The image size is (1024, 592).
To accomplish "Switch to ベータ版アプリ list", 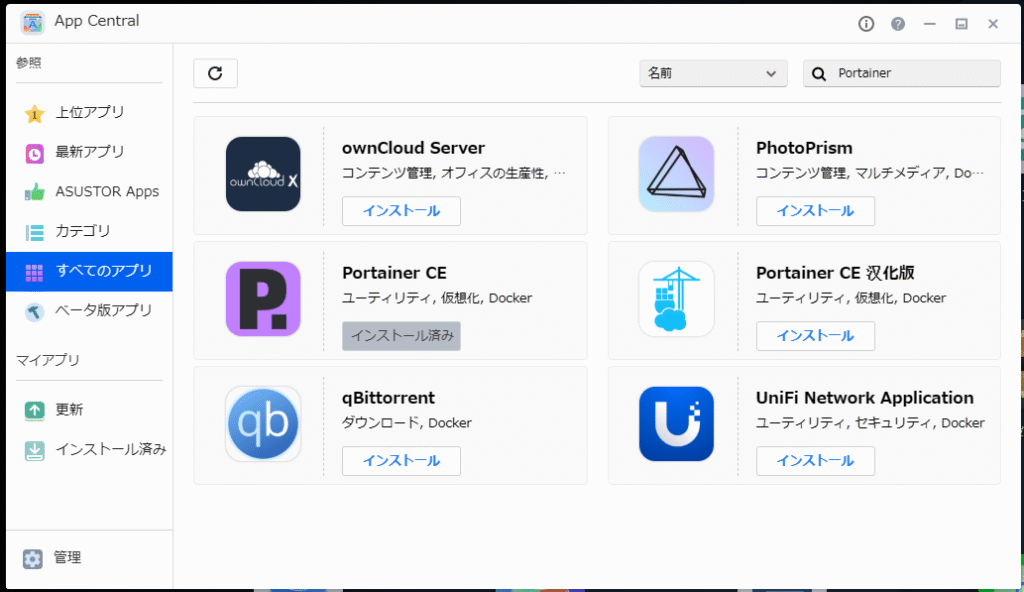I will point(103,311).
